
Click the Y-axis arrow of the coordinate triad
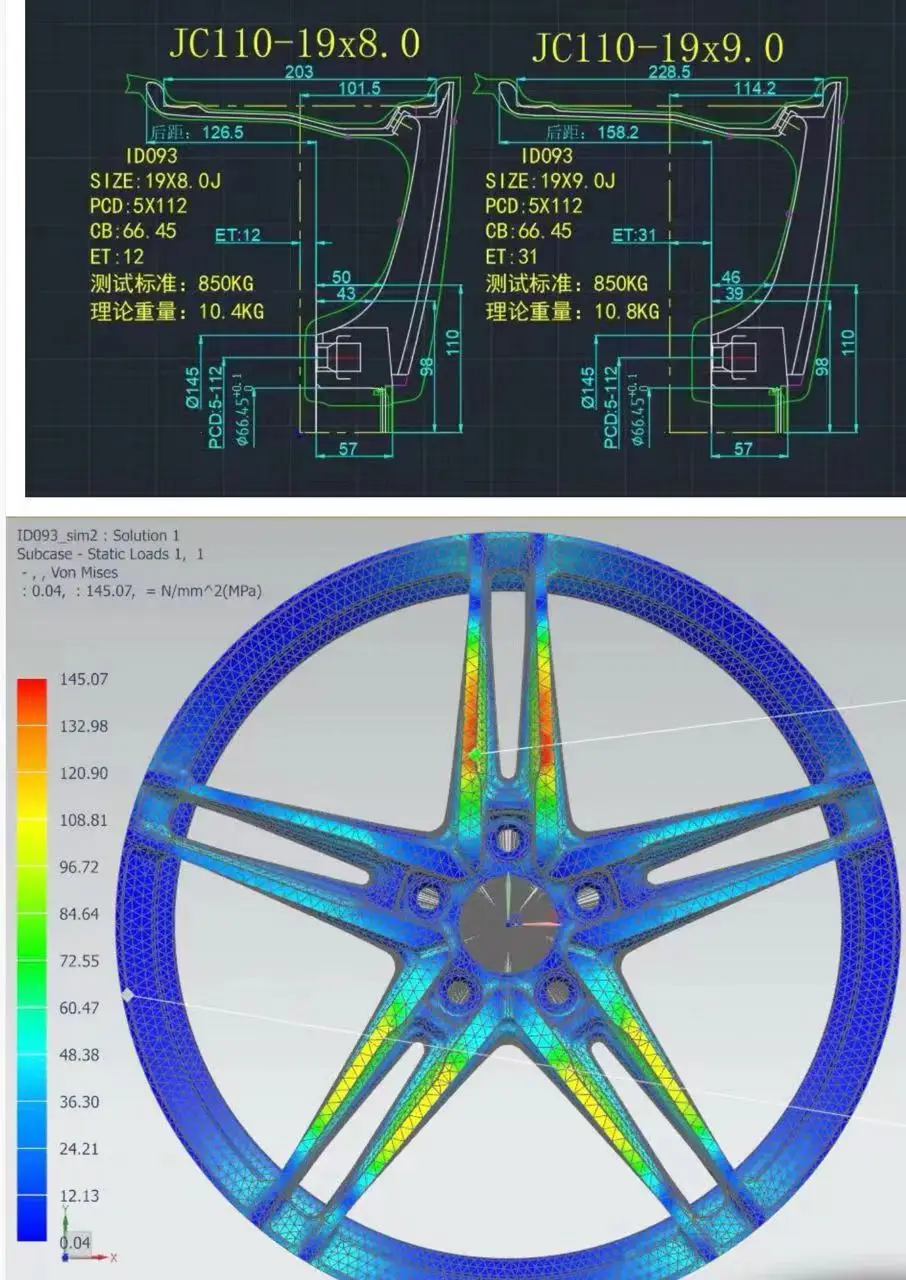[x=65, y=1220]
